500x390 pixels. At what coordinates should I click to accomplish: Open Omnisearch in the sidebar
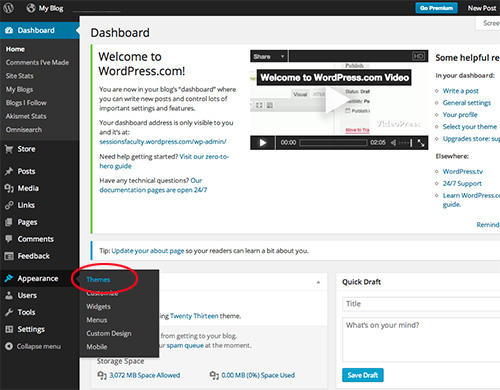(24, 130)
